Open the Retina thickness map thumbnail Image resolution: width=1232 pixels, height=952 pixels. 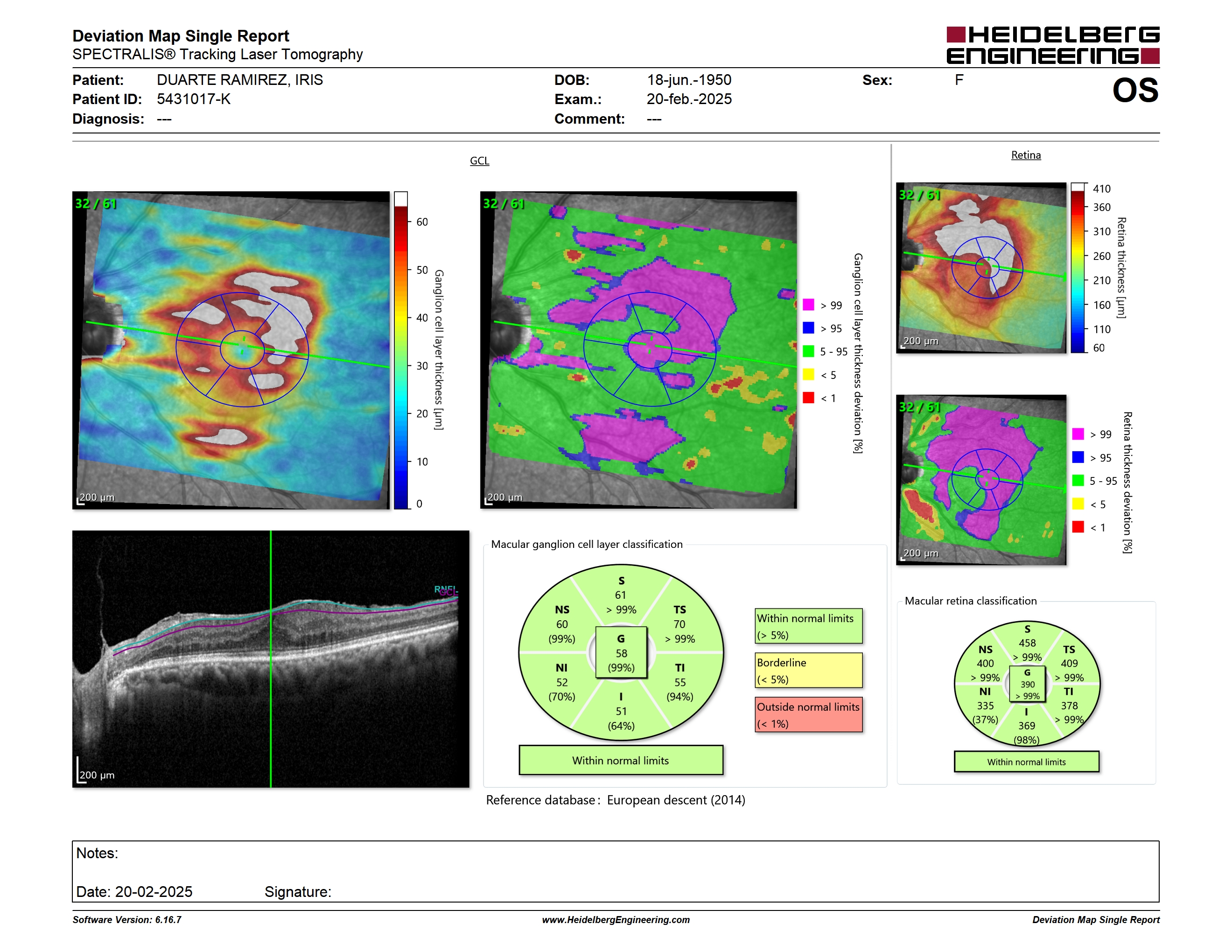981,268
